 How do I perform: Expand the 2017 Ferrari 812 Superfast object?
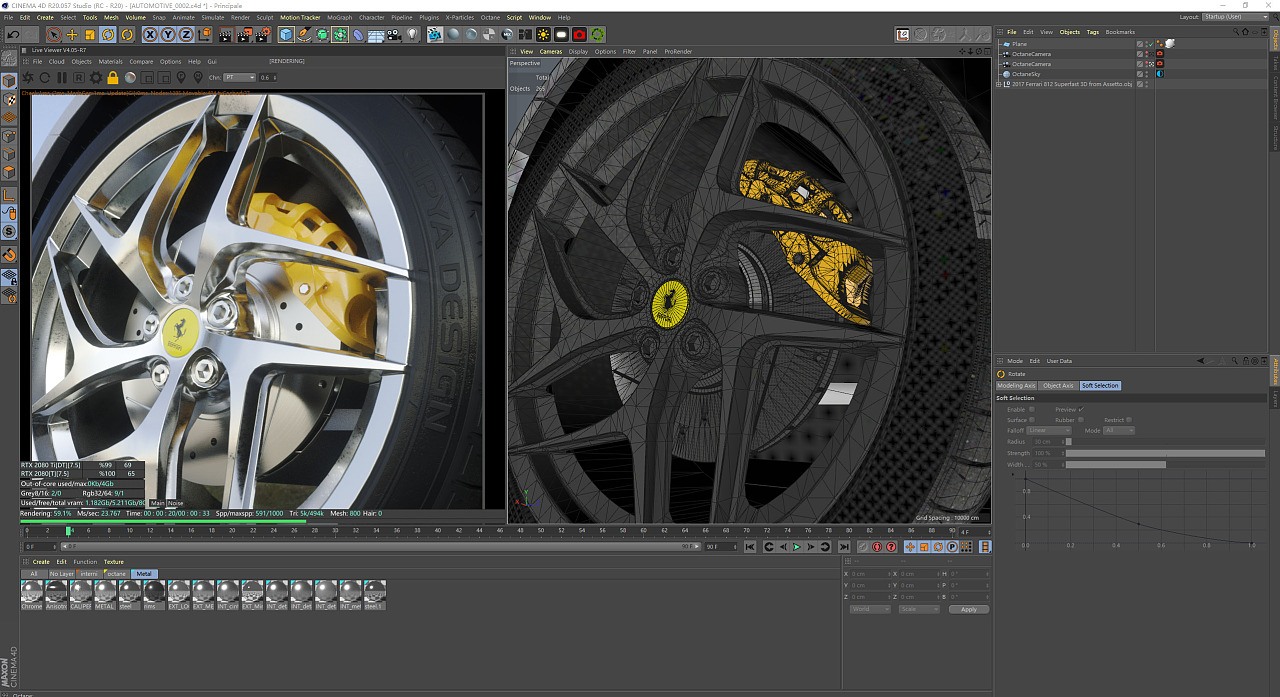pyautogui.click(x=998, y=84)
